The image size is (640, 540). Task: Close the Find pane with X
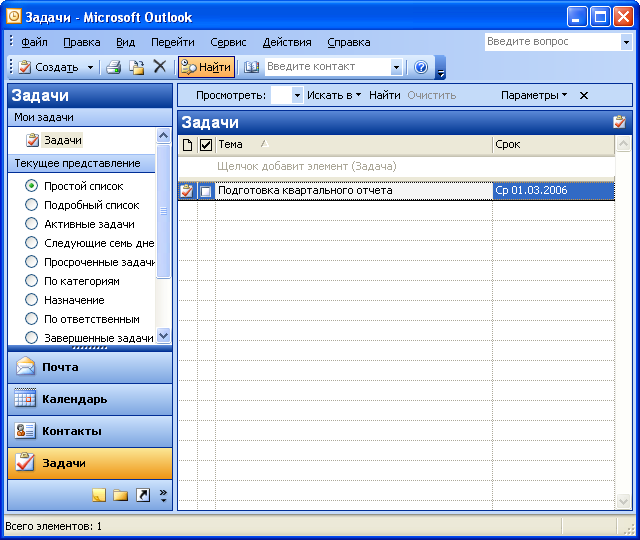tap(584, 96)
